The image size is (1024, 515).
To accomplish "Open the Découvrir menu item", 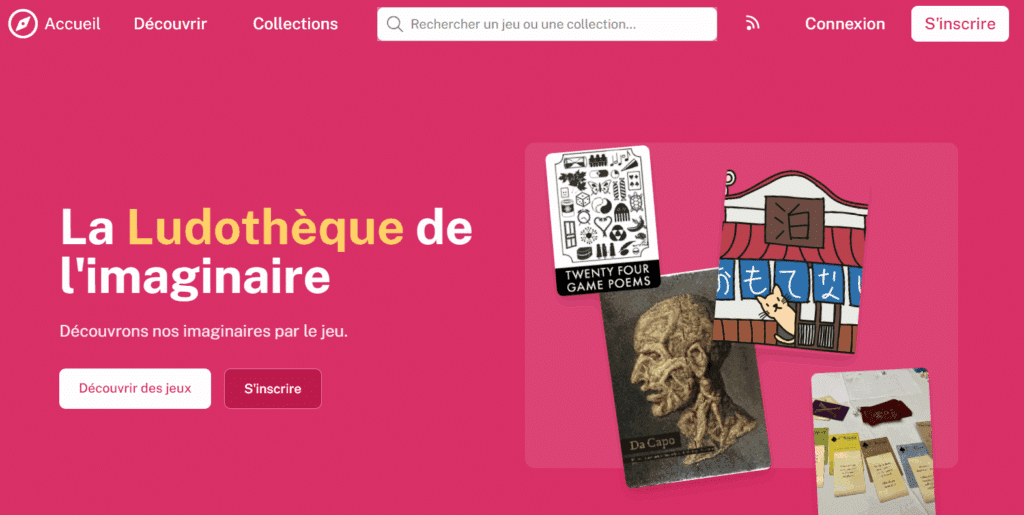I will (170, 24).
